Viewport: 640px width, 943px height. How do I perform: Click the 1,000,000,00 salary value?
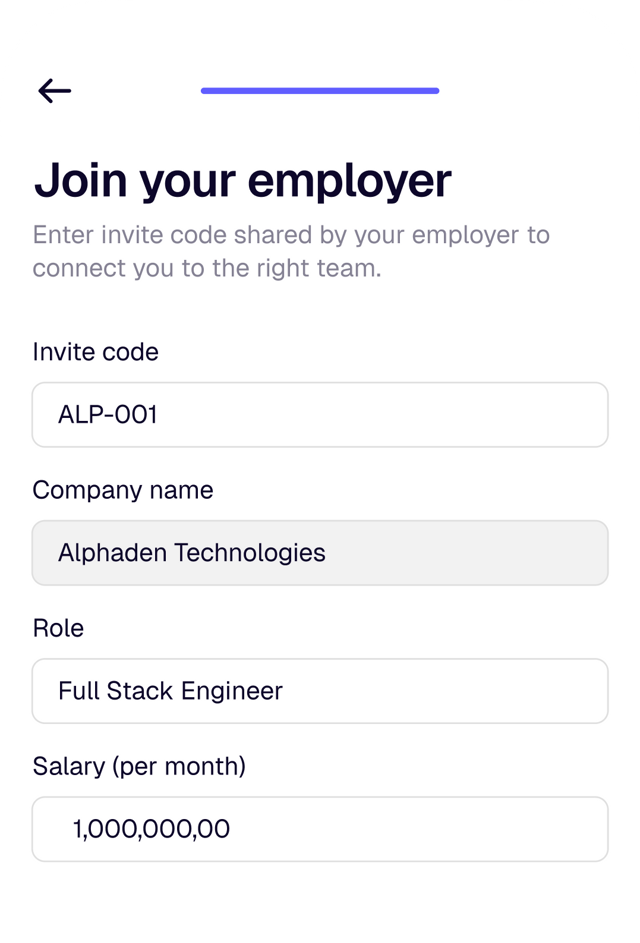[152, 828]
